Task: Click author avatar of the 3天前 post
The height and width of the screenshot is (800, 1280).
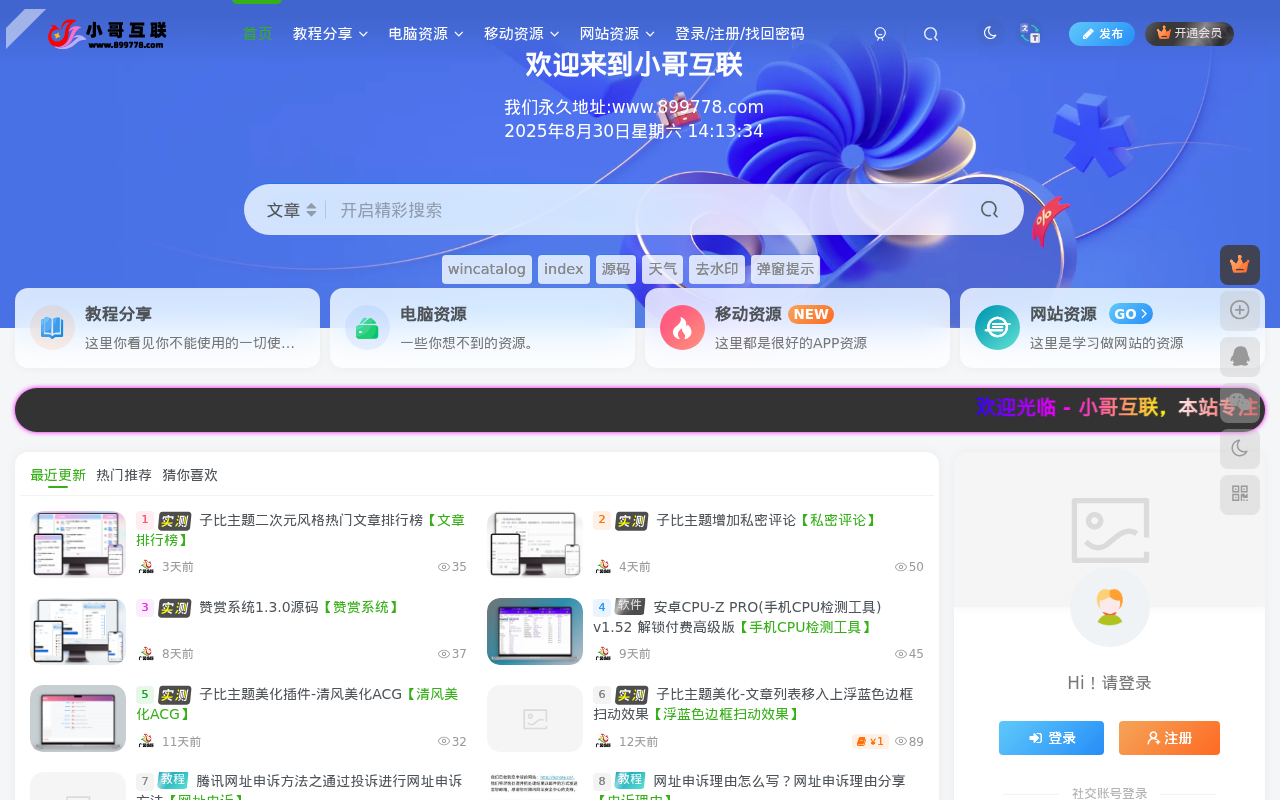Action: (x=146, y=567)
